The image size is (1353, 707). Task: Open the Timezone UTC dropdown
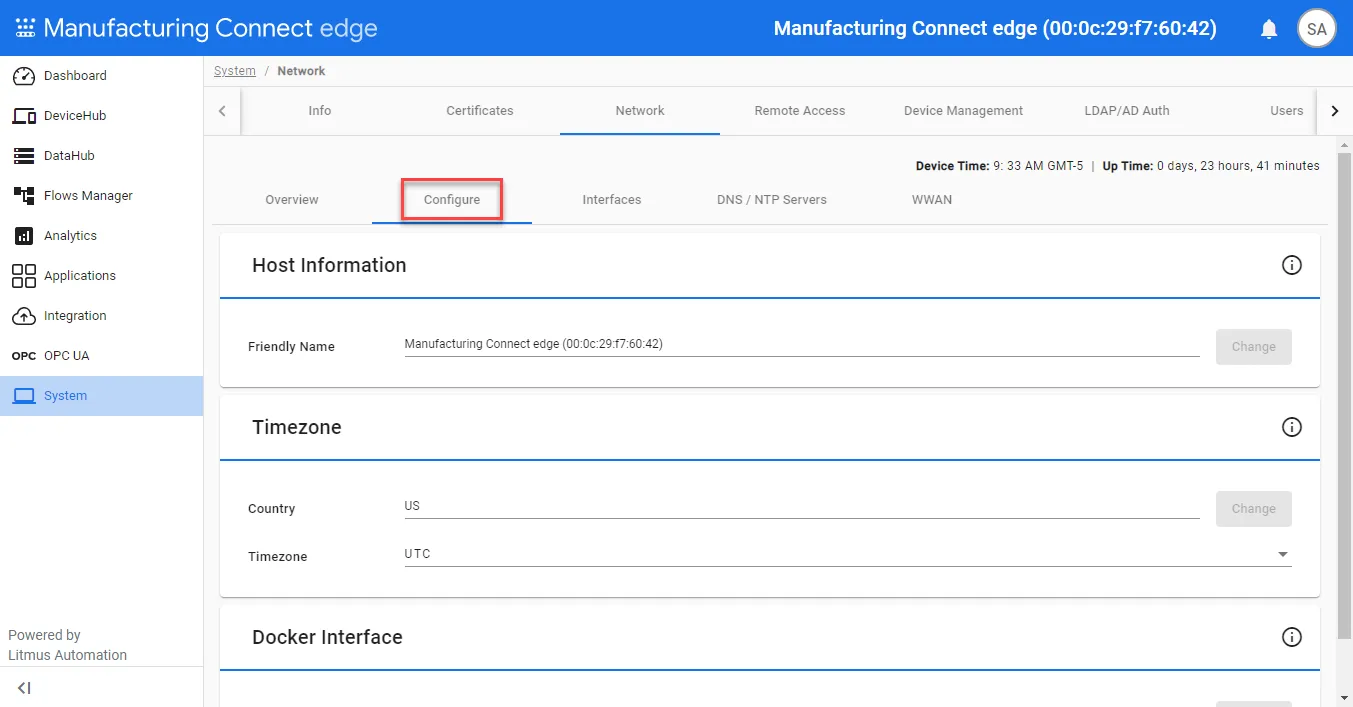(x=848, y=554)
